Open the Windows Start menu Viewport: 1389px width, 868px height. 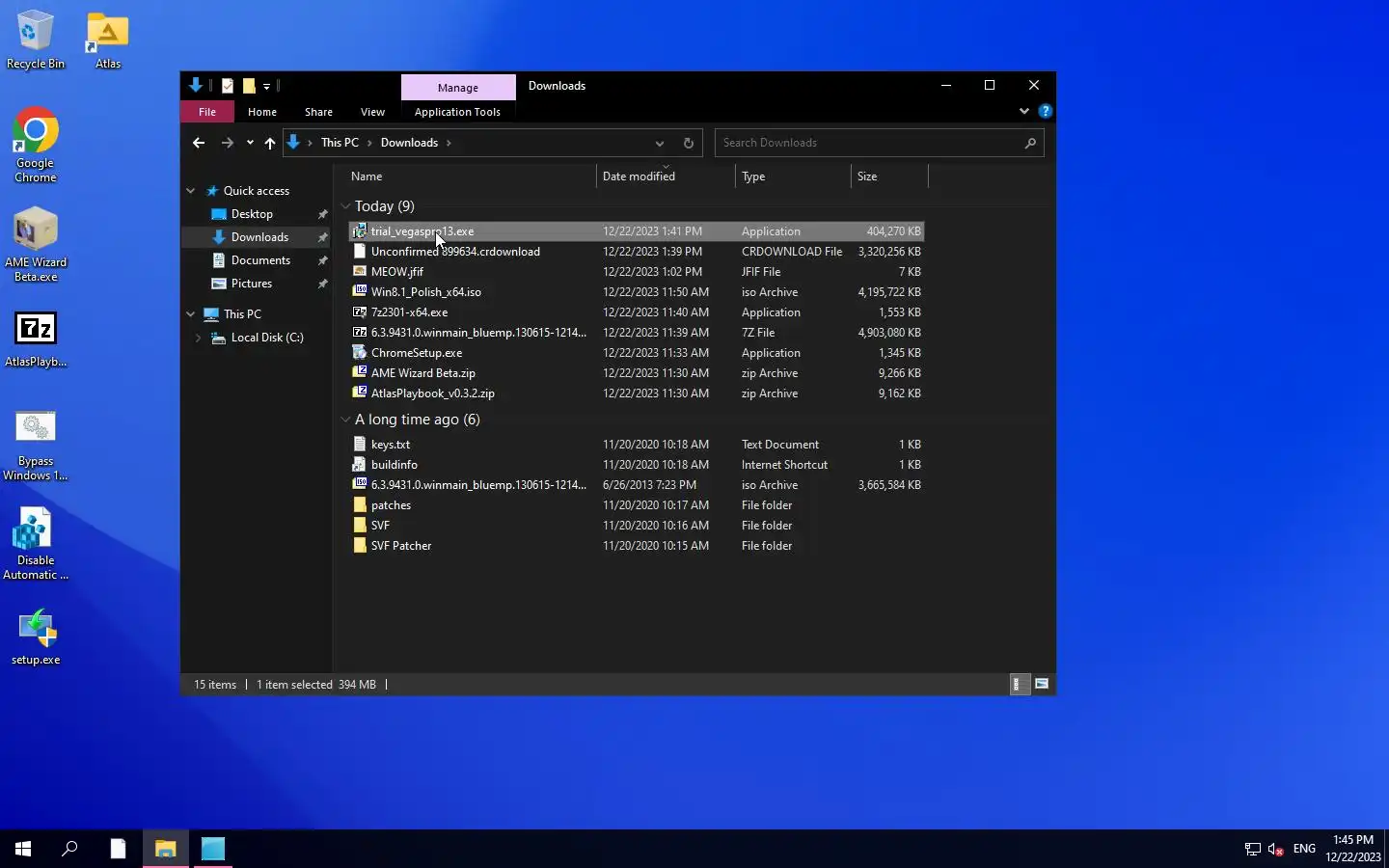(x=23, y=849)
